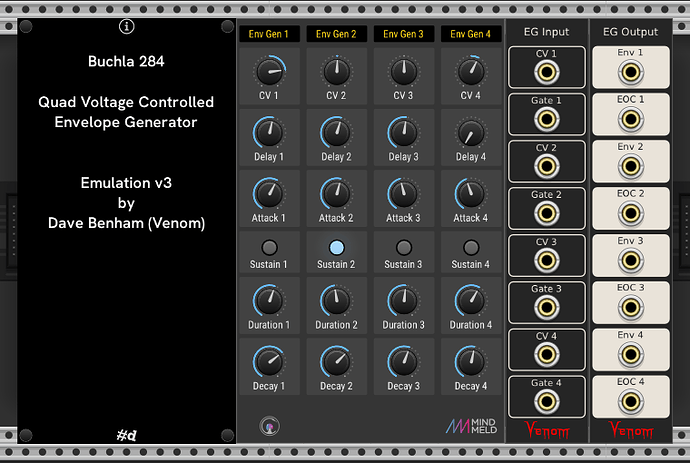690x463 pixels.
Task: Click the CV 3 knob
Action: [x=404, y=72]
